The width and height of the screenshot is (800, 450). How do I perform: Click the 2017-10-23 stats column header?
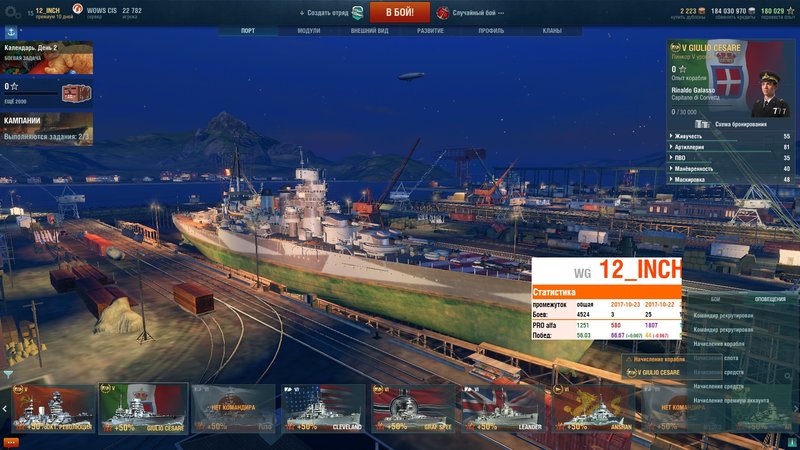[625, 304]
